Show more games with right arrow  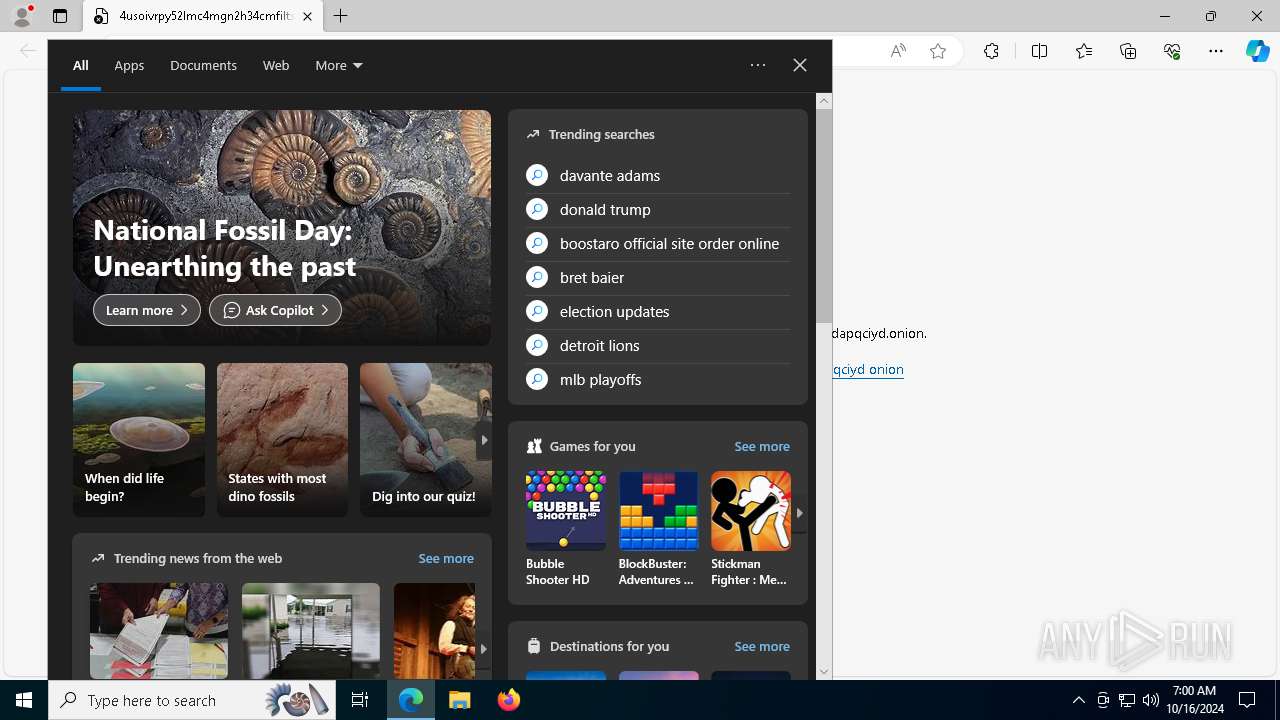[x=799, y=512]
